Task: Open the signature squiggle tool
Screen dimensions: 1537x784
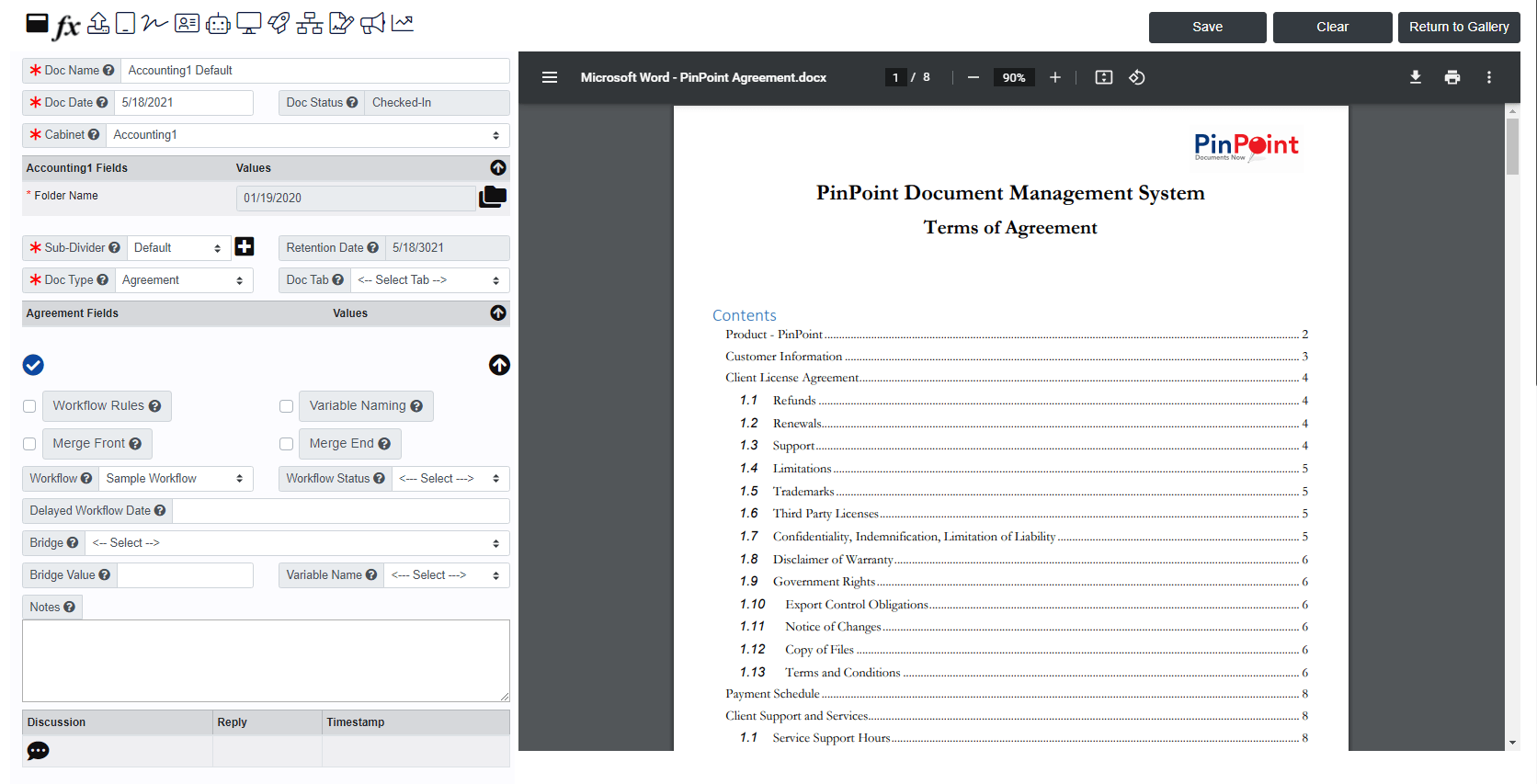Action: 154,23
